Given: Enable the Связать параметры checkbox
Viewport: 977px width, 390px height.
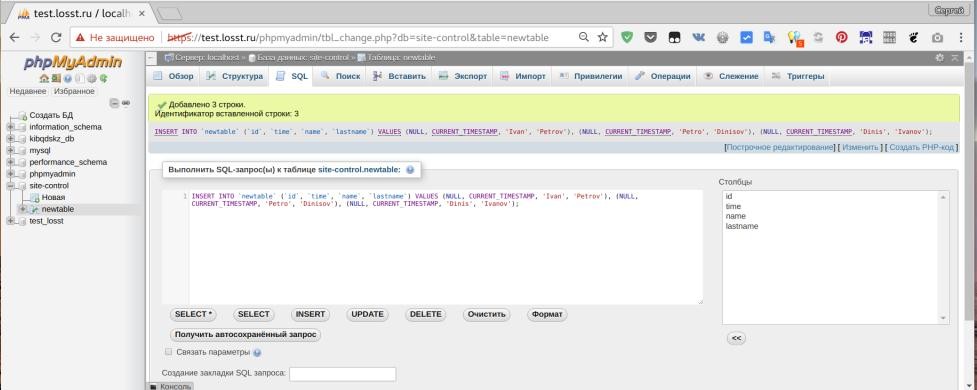Looking at the screenshot, I should (x=168, y=352).
